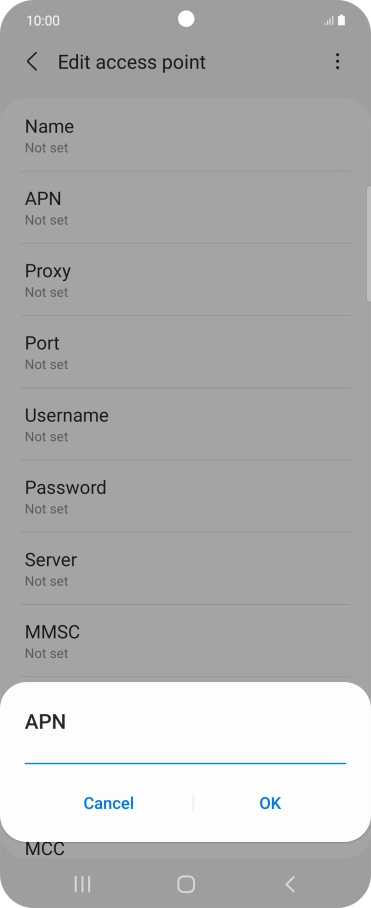Tap the back arrow beside Edit access point
This screenshot has height=908, width=371.
point(32,62)
